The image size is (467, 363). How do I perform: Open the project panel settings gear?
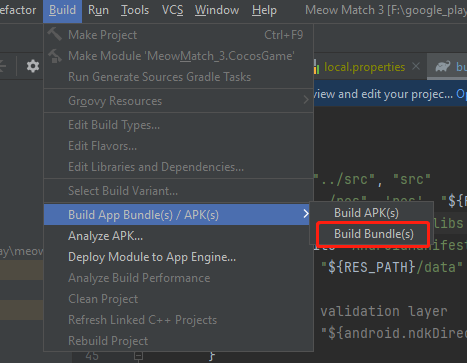point(33,66)
